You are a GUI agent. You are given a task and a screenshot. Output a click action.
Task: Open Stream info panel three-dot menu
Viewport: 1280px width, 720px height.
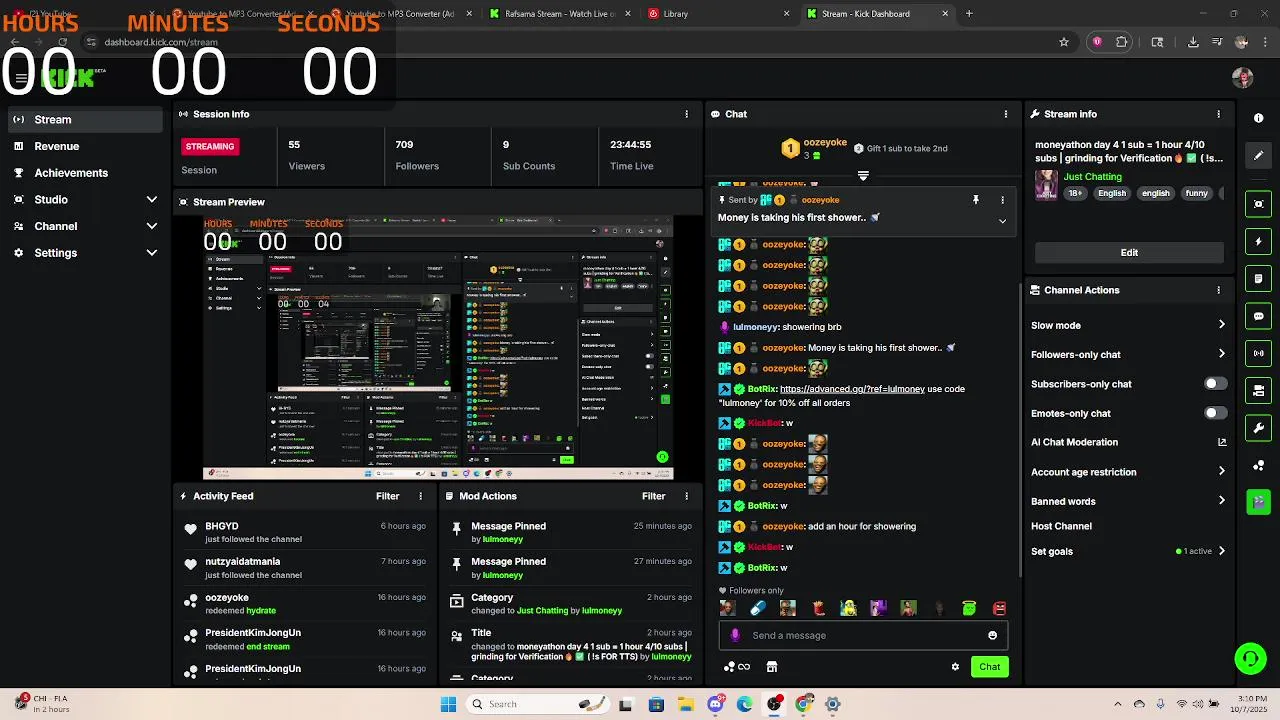point(1218,114)
